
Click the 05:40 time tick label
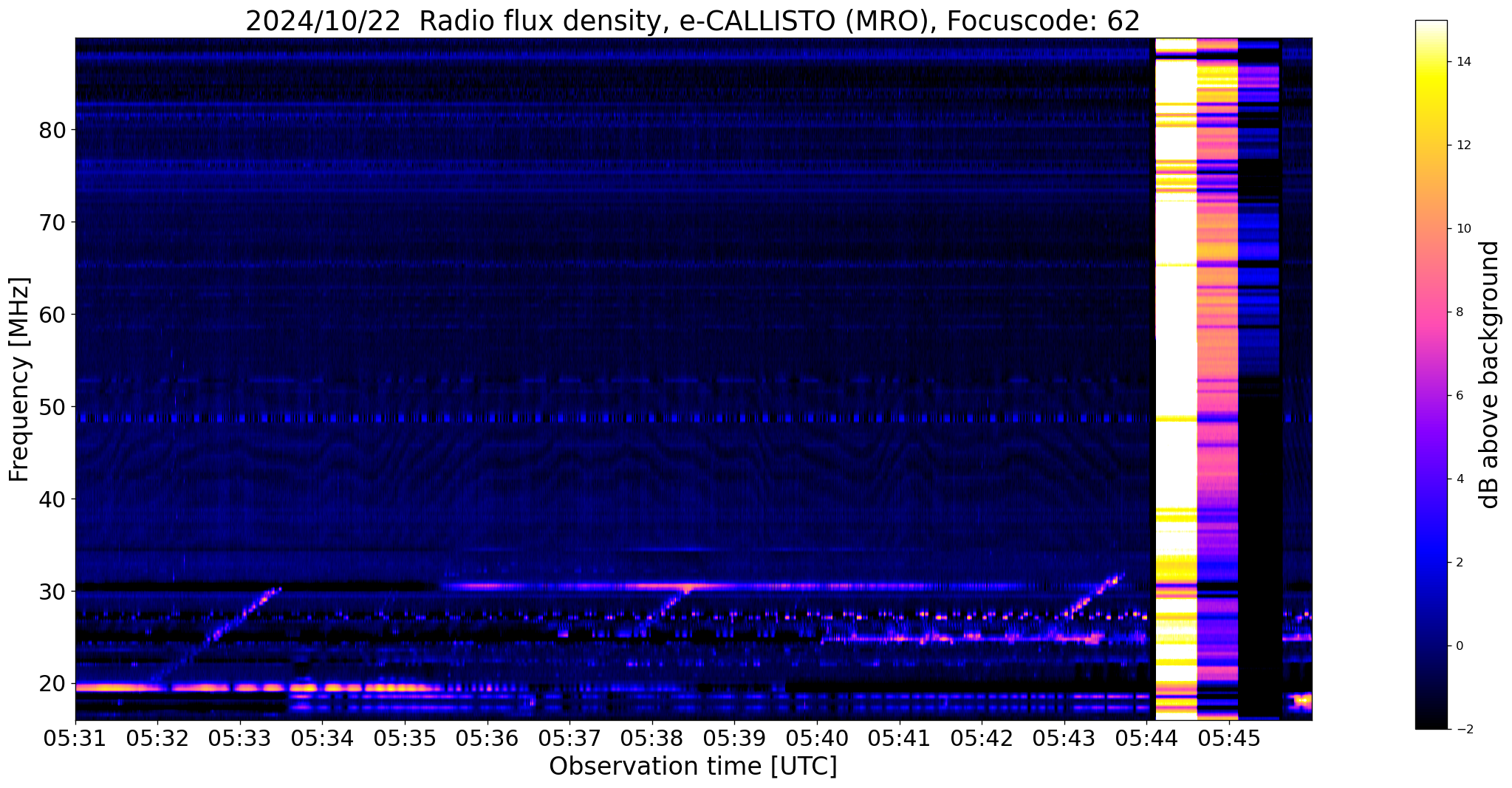tap(817, 739)
